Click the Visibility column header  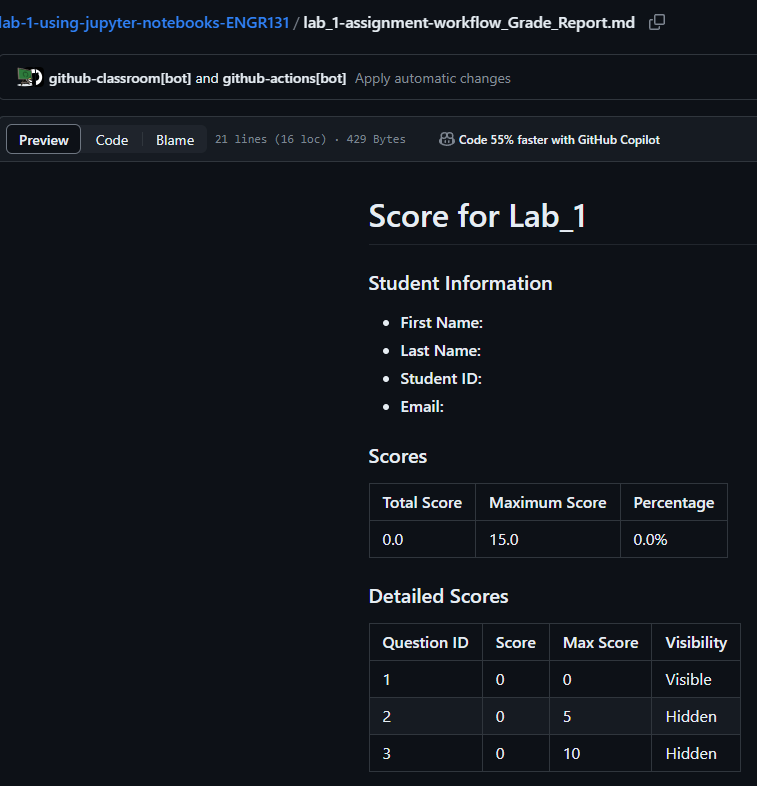[x=696, y=643]
